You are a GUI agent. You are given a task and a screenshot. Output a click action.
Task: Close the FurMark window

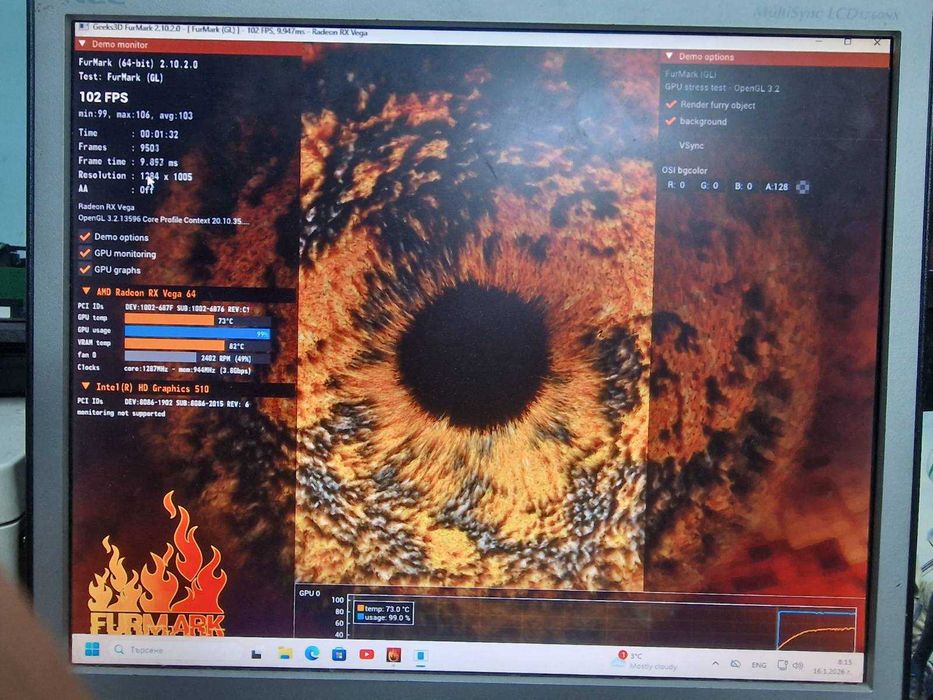[x=876, y=42]
